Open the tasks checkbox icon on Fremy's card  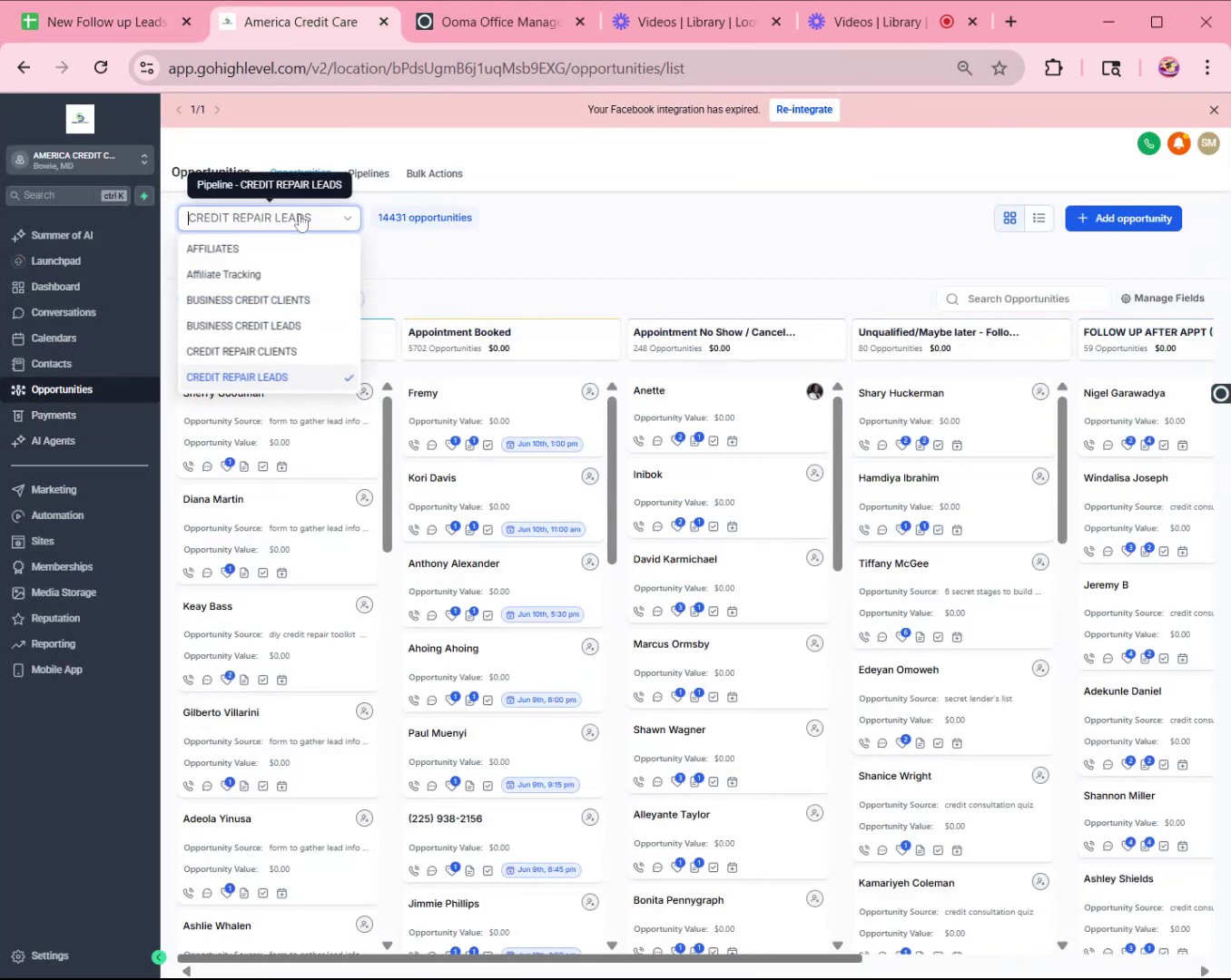(488, 445)
